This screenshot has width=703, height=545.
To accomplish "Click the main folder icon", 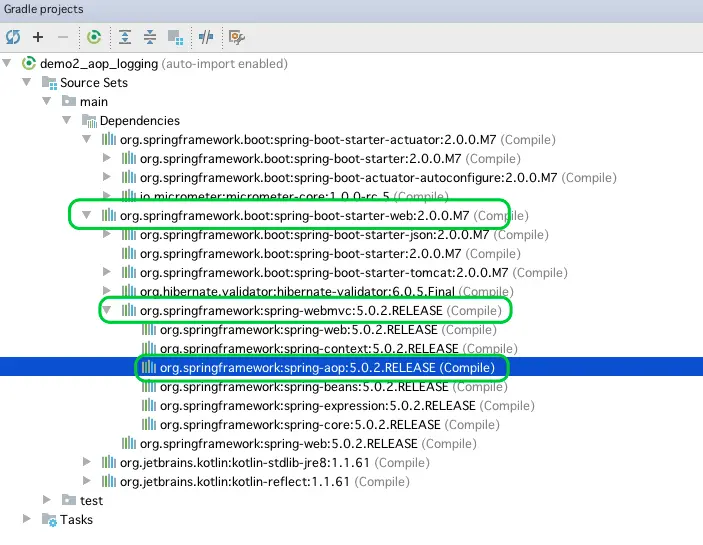I will click(69, 101).
